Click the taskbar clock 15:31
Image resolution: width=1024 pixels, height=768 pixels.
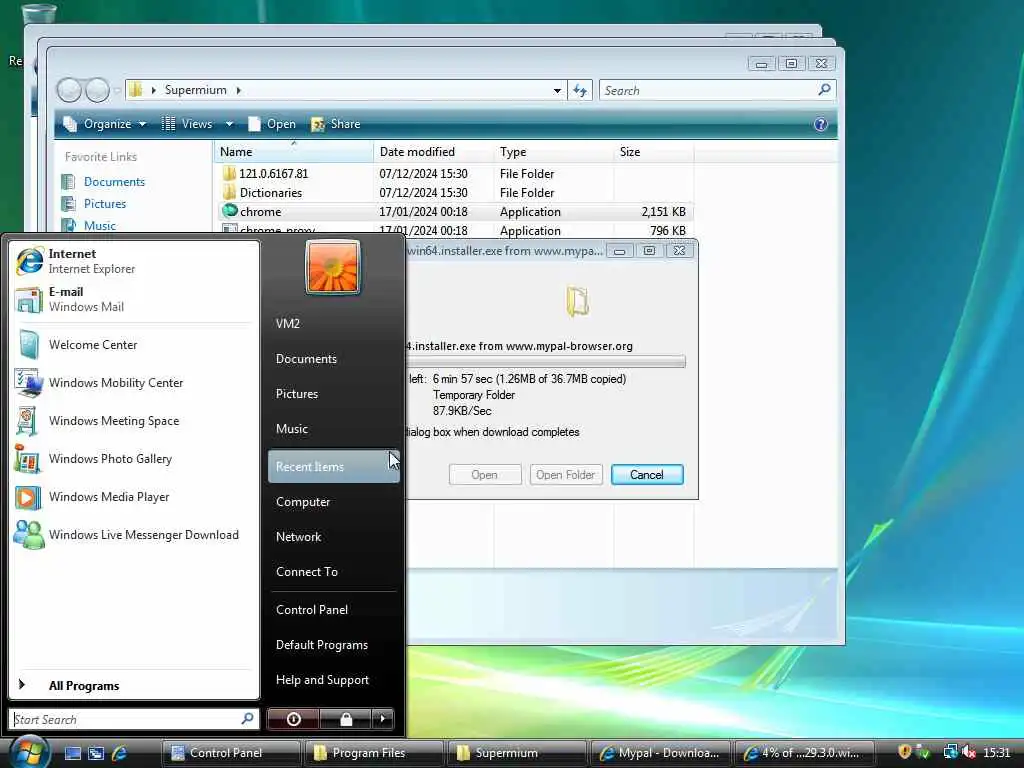997,753
